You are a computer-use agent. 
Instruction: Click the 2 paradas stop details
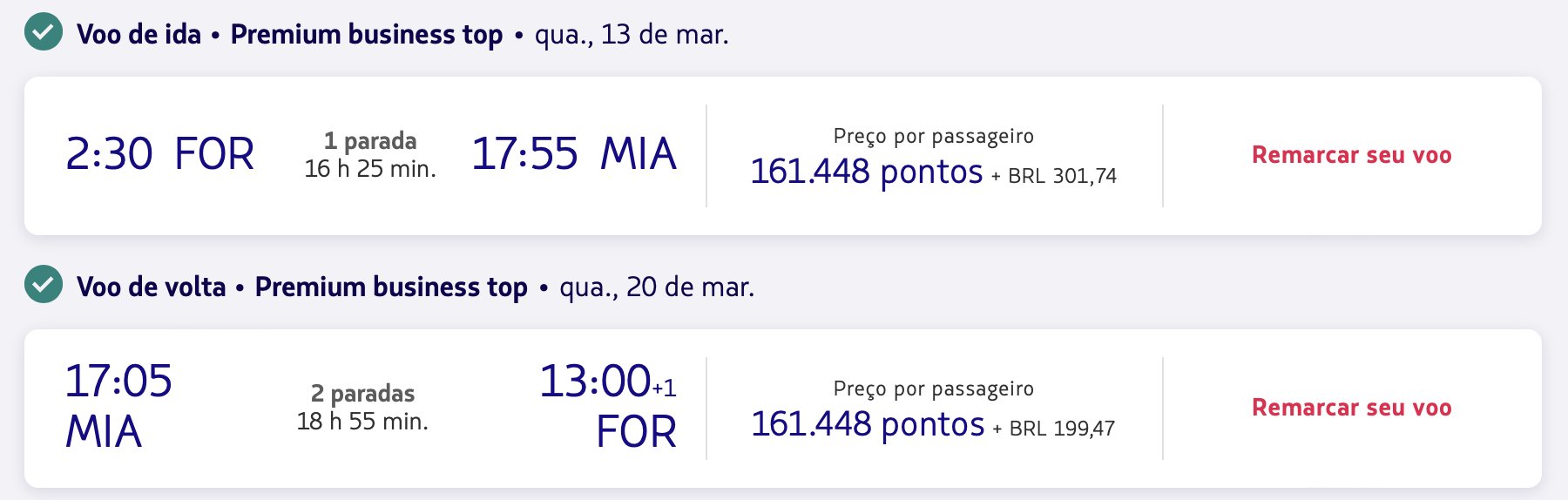coord(362,393)
